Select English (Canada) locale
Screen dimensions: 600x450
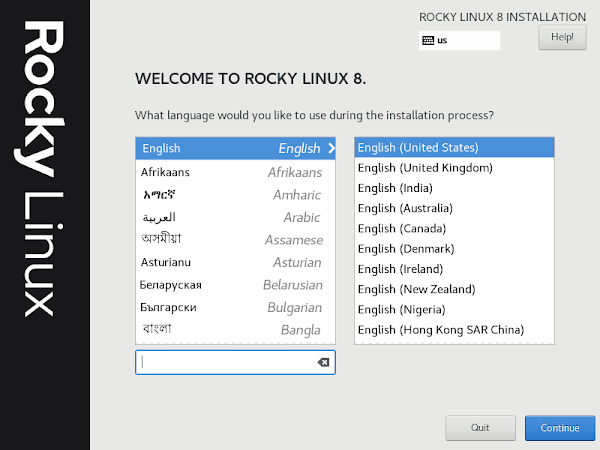[x=454, y=228]
